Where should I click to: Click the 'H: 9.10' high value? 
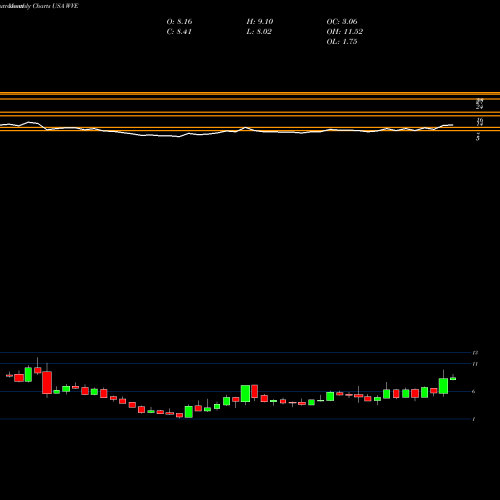tap(260, 22)
